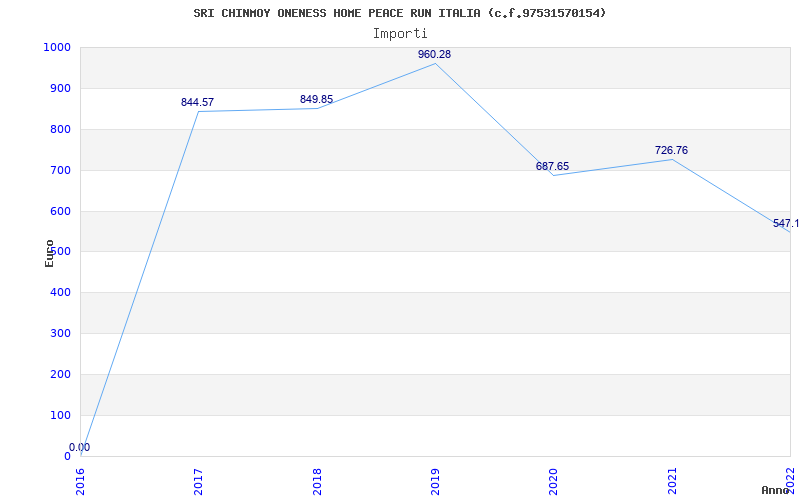Click the 600 y-axis value
The image size is (800, 500).
[61, 211]
